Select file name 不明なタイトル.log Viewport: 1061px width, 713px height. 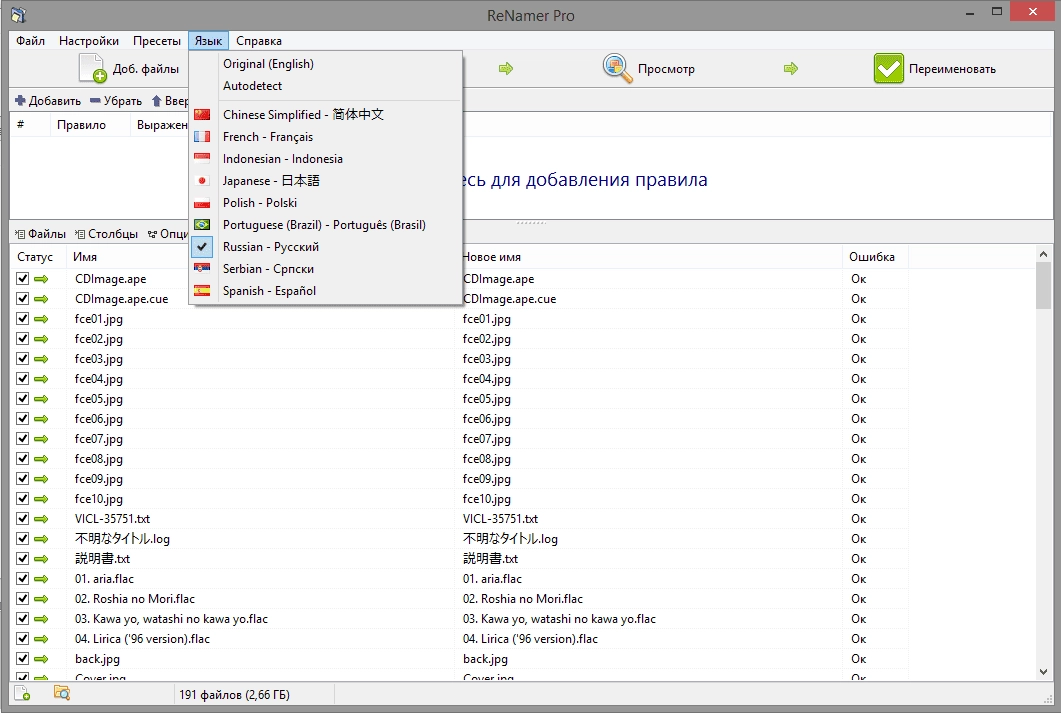point(122,538)
